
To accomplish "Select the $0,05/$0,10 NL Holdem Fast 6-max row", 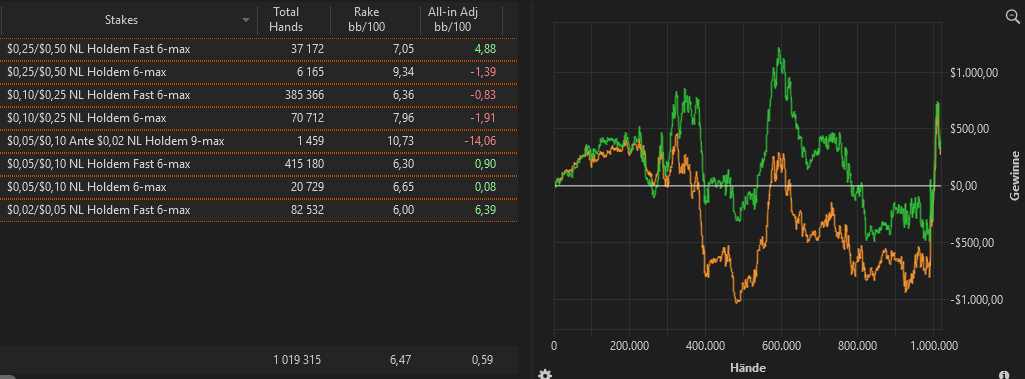I will (x=259, y=163).
